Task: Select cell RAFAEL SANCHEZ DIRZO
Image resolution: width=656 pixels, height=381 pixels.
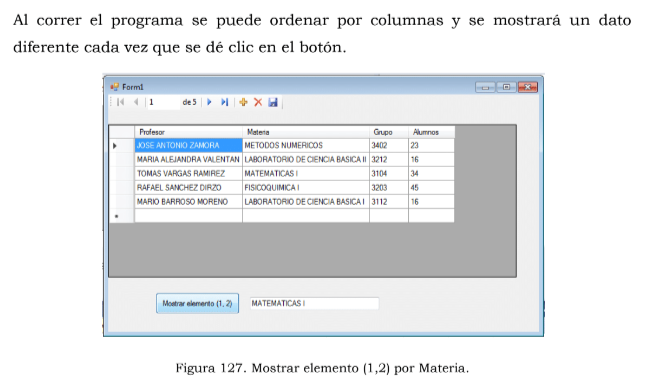Action: [x=188, y=188]
